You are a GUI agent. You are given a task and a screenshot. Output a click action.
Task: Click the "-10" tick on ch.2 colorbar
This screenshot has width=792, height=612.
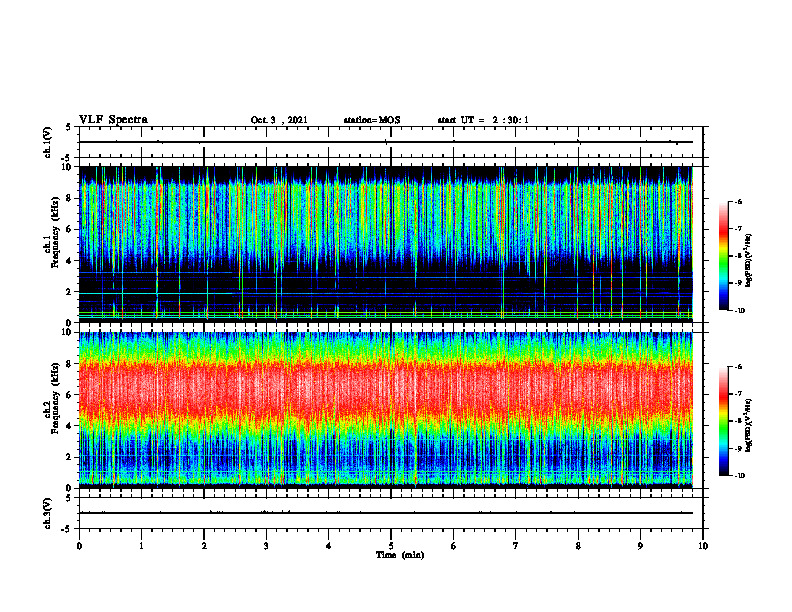click(740, 476)
